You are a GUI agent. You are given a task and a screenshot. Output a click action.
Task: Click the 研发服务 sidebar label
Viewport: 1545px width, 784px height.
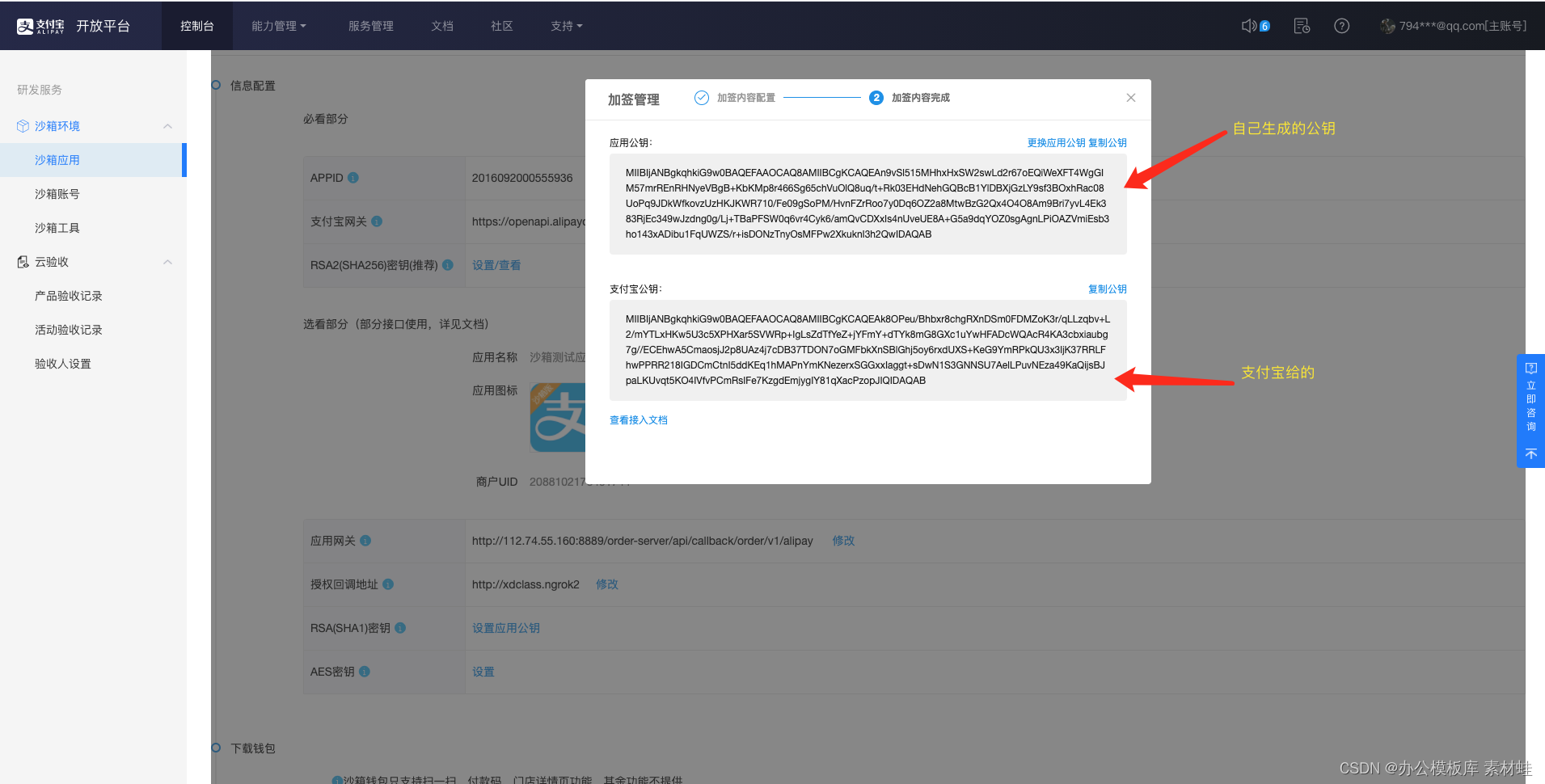[x=40, y=90]
